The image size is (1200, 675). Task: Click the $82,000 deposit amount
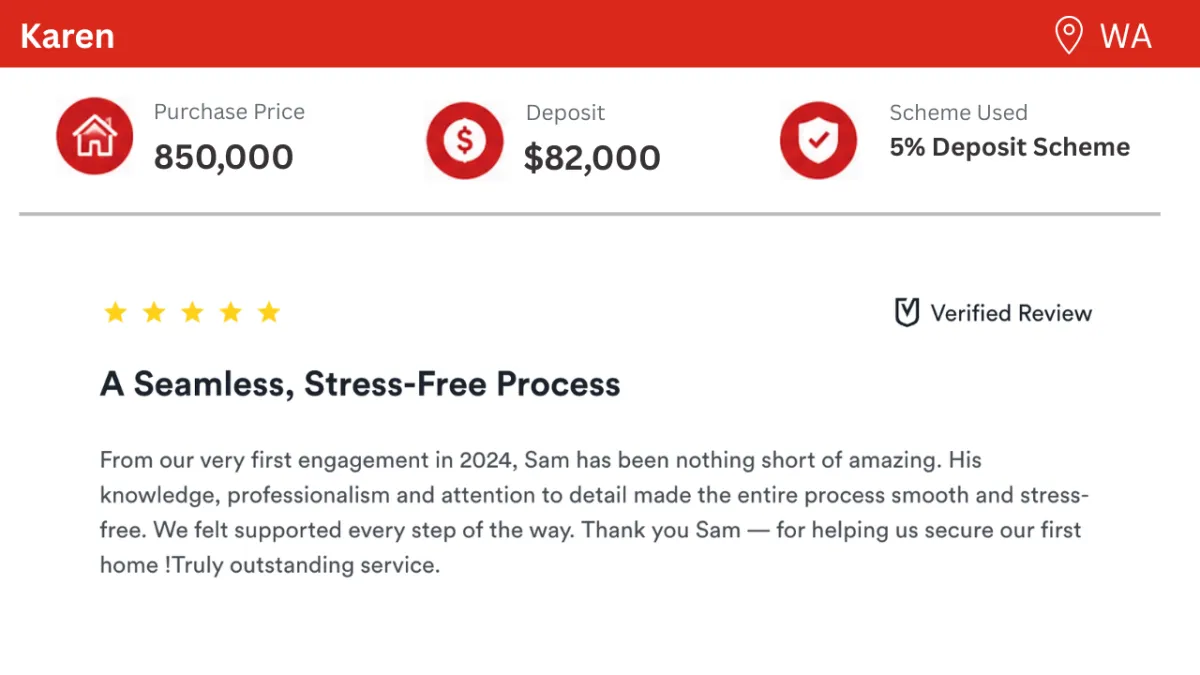point(592,158)
